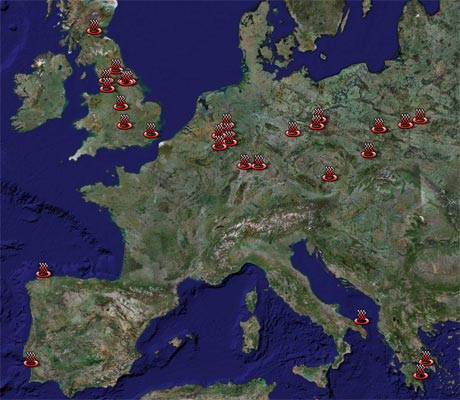Select the marker on England's north-east coast
Viewport: 460px width, 400px height.
pos(127,78)
